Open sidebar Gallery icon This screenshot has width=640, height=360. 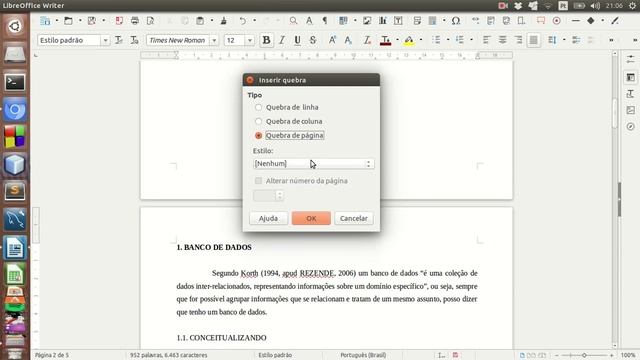point(631,110)
